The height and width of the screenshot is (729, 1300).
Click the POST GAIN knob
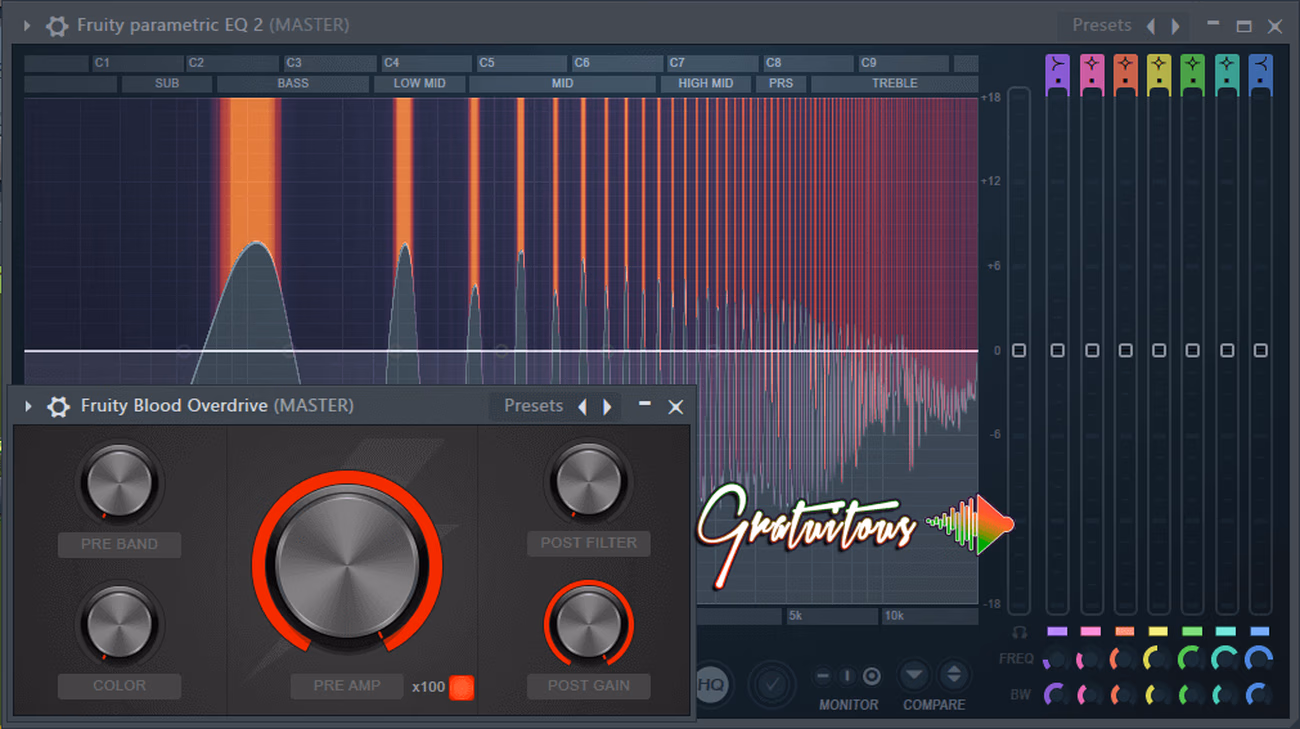coord(589,625)
